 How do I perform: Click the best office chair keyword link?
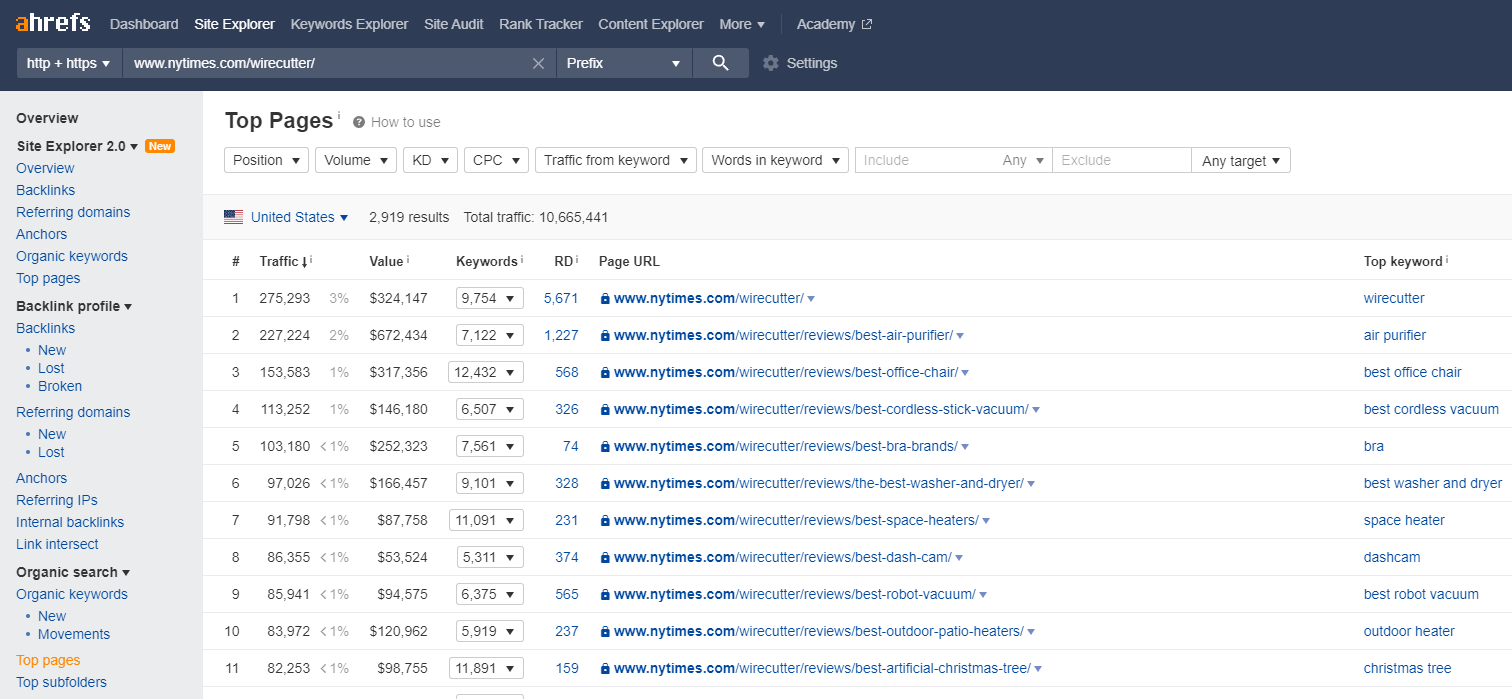[x=1412, y=372]
